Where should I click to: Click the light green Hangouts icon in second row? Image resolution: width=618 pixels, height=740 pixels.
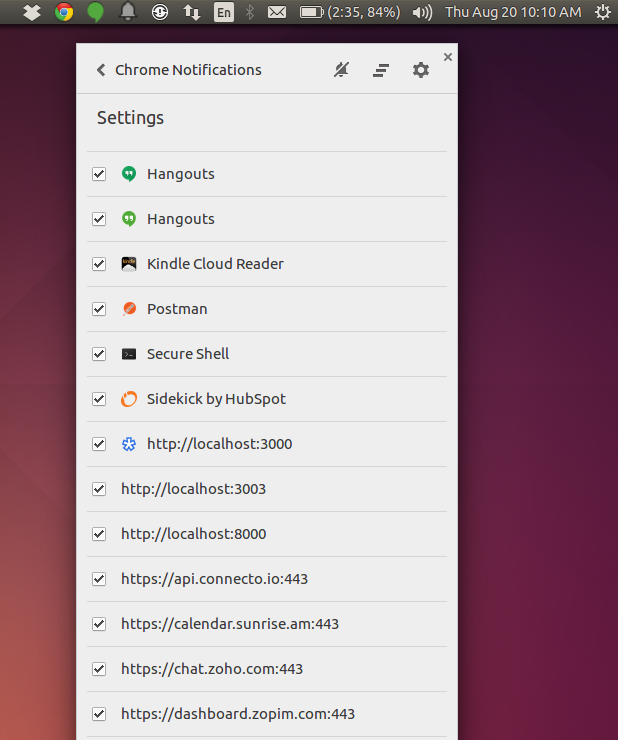129,219
